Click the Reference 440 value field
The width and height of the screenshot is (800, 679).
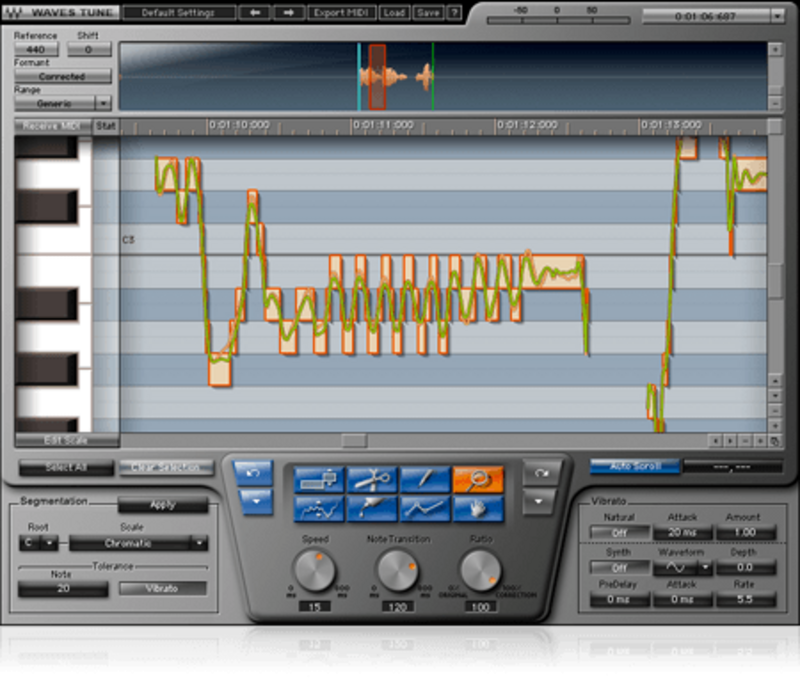click(35, 49)
